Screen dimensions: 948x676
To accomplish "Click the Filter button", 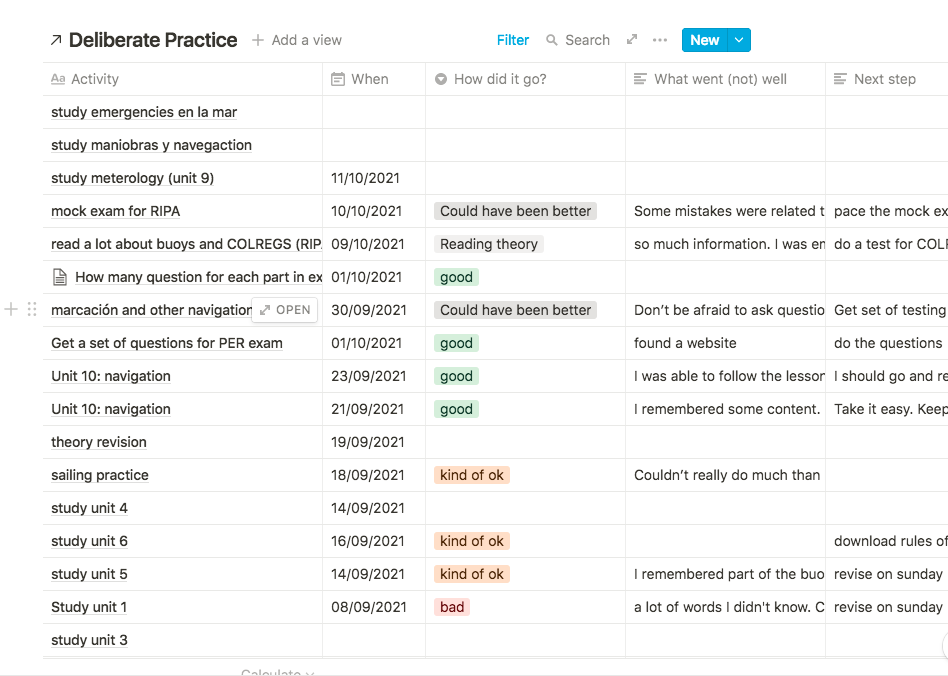I will 513,40.
